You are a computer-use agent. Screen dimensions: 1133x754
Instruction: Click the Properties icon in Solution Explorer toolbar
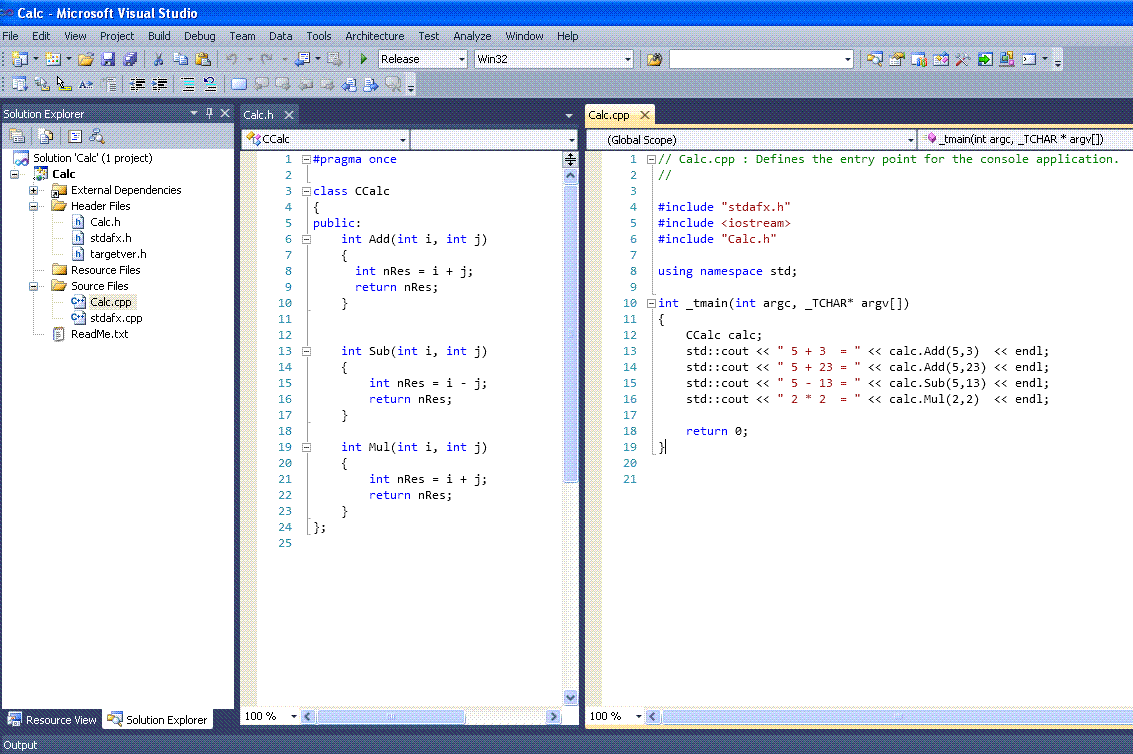(x=17, y=136)
